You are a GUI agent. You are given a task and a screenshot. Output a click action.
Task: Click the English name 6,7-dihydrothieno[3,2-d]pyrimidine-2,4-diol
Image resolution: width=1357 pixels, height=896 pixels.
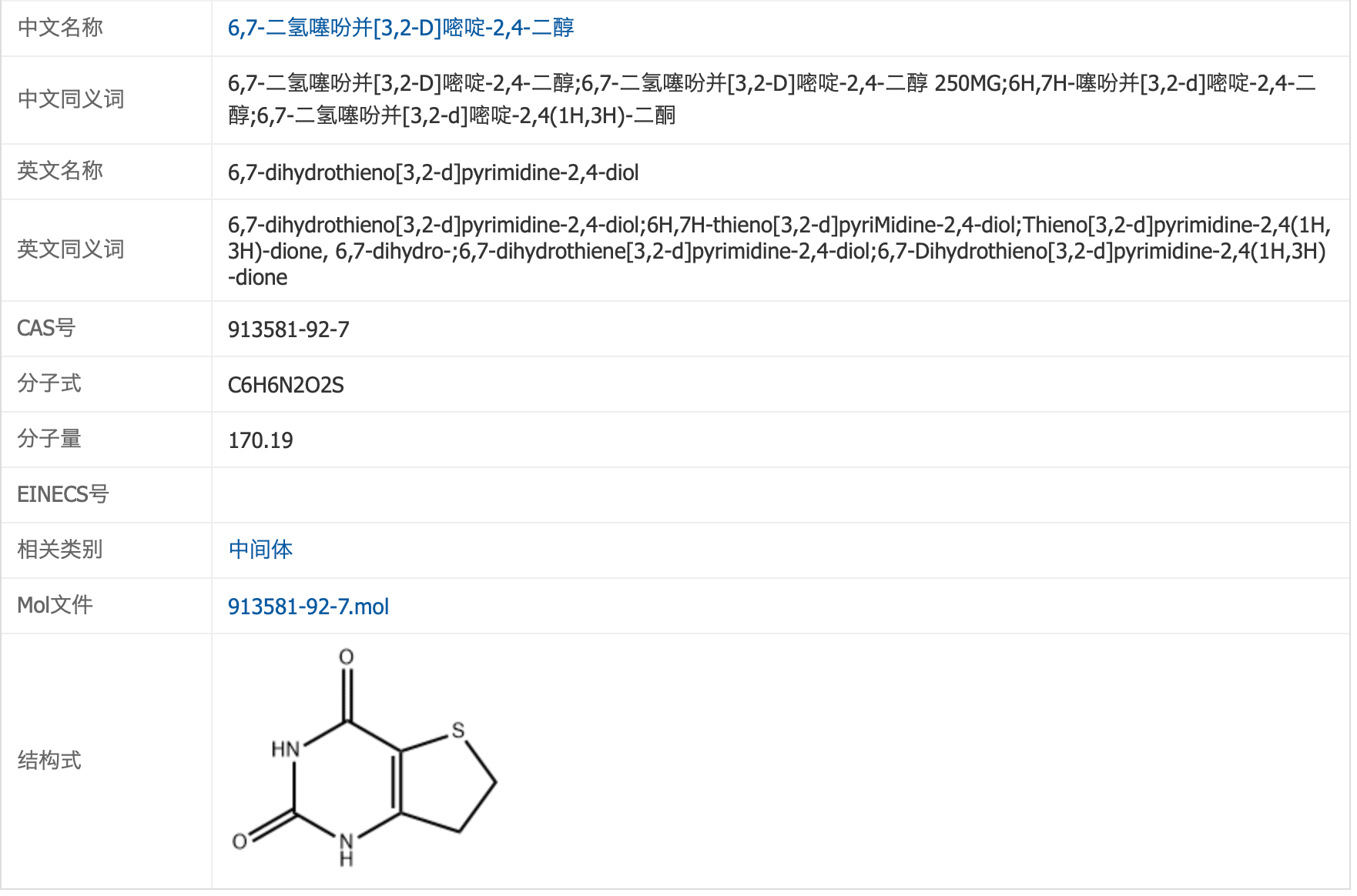[x=433, y=172]
